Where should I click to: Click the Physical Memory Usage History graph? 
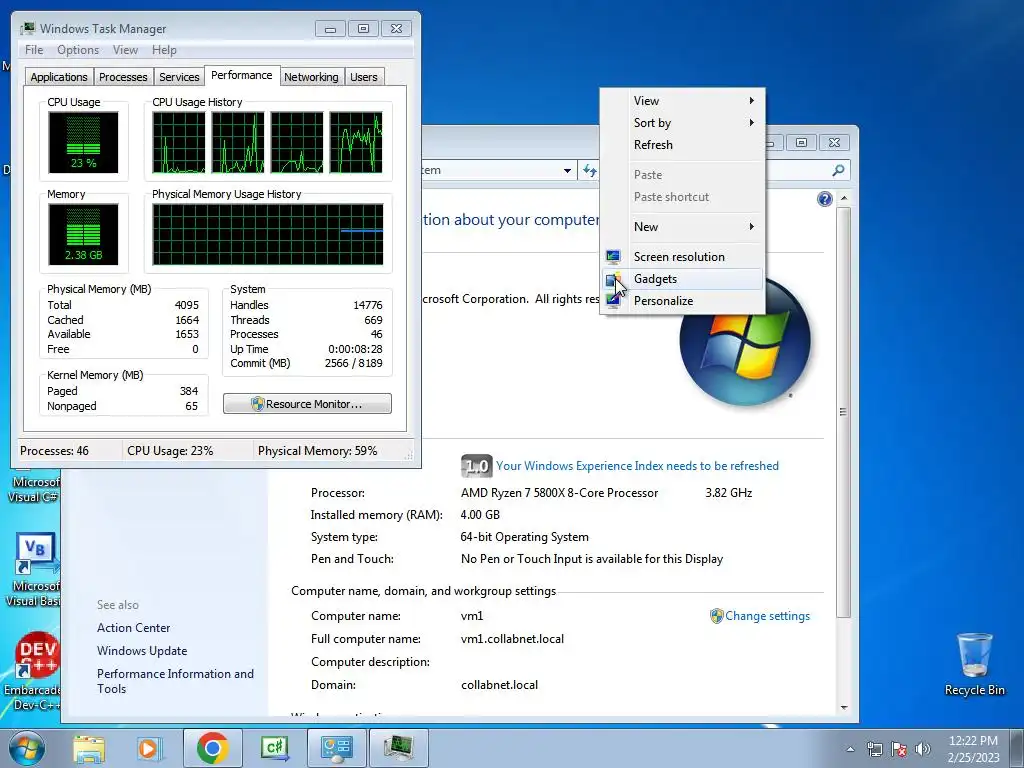coord(268,234)
